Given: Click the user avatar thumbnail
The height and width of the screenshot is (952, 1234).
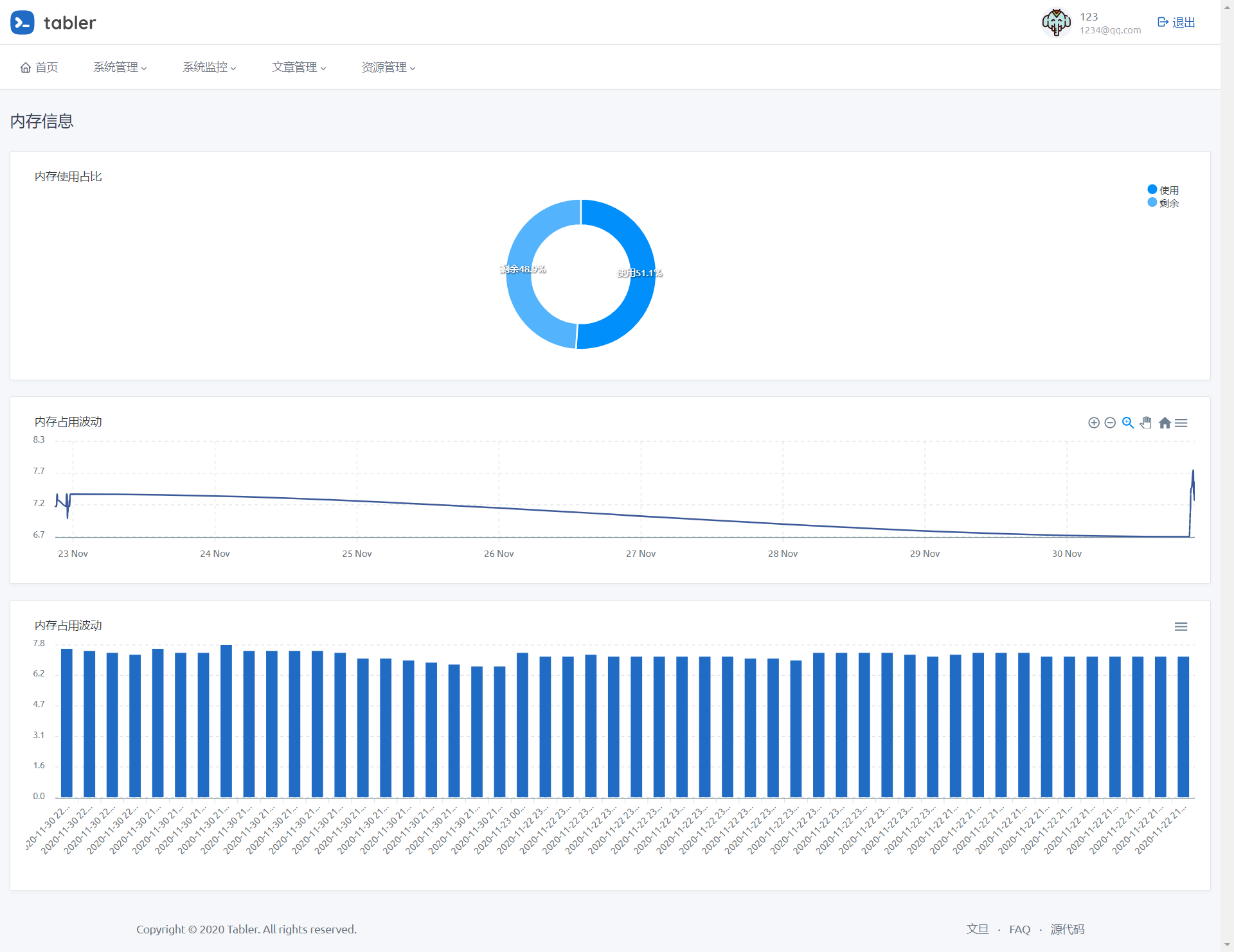Looking at the screenshot, I should [1056, 22].
